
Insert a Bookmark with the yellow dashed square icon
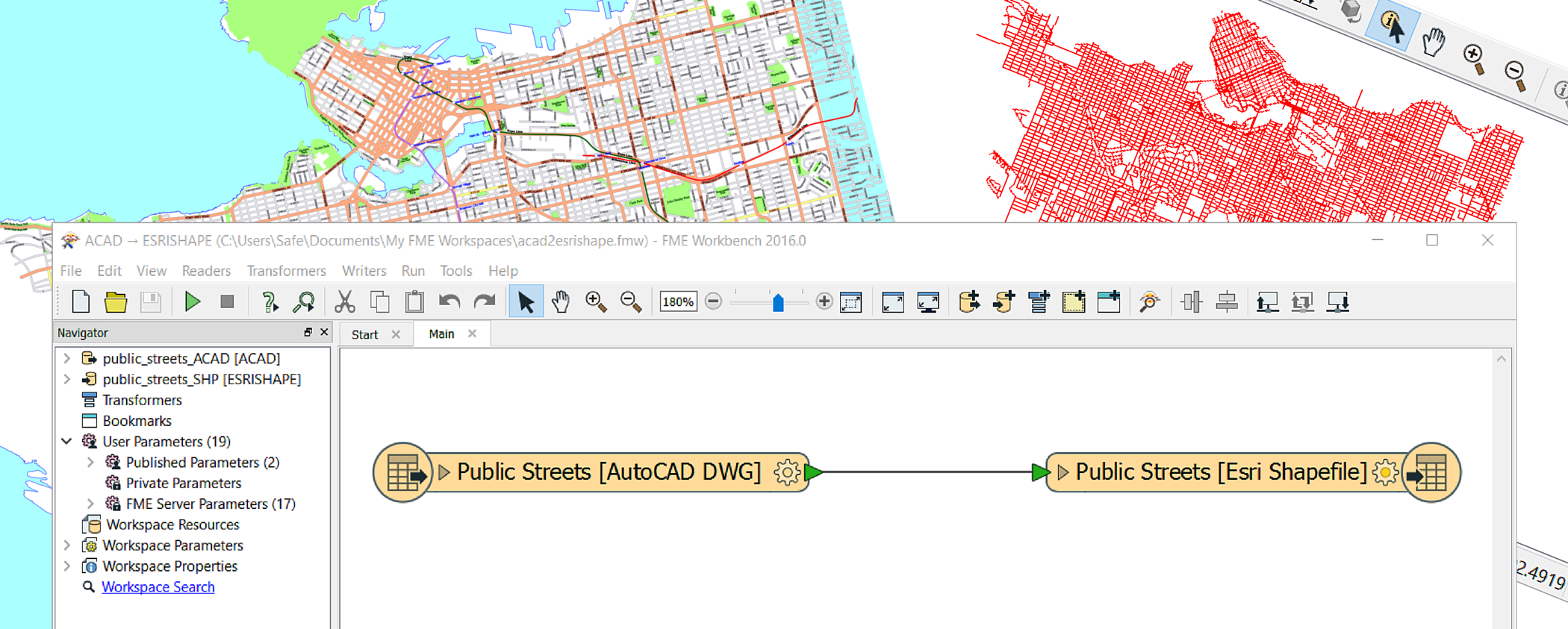(x=1074, y=302)
